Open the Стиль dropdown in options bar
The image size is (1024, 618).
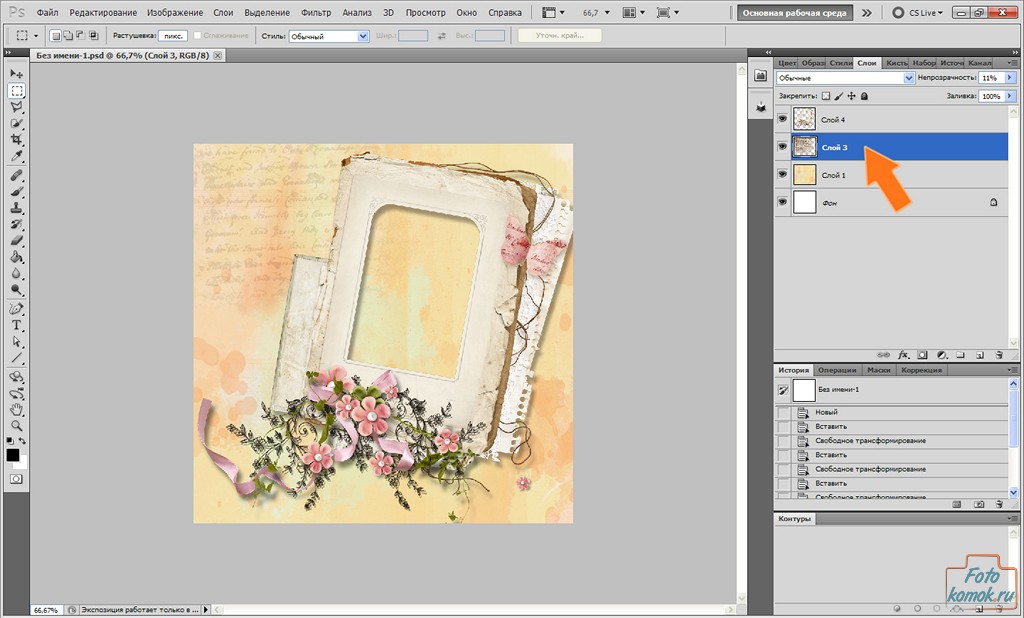(x=329, y=36)
